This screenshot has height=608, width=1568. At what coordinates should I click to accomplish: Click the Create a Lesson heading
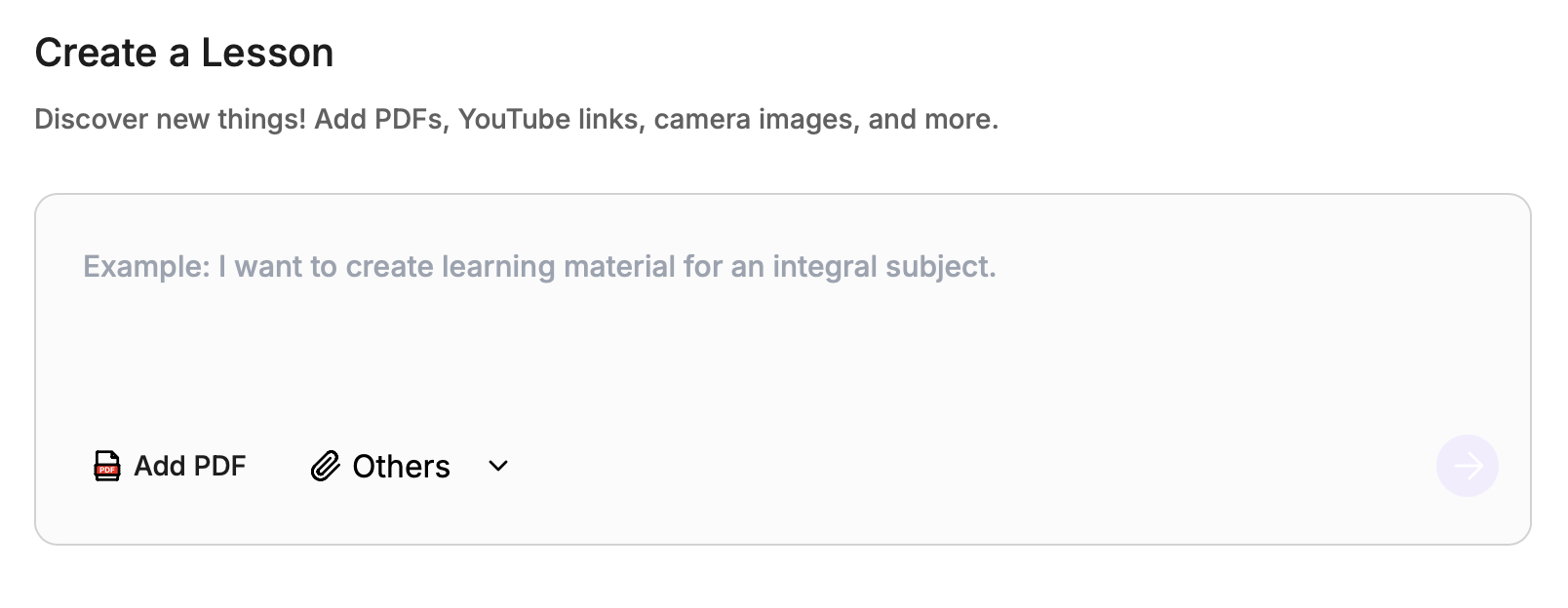(x=184, y=53)
